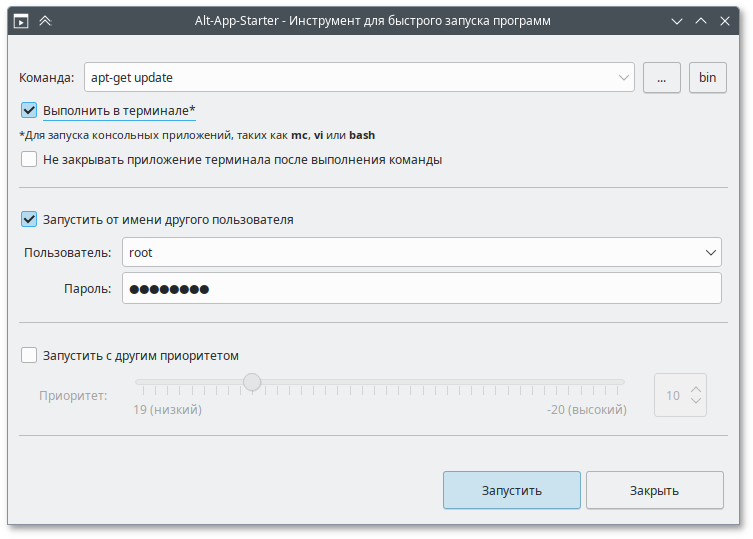Maximize the Alt-App-Starter window
Image resolution: width=753 pixels, height=539 pixels.
[703, 20]
